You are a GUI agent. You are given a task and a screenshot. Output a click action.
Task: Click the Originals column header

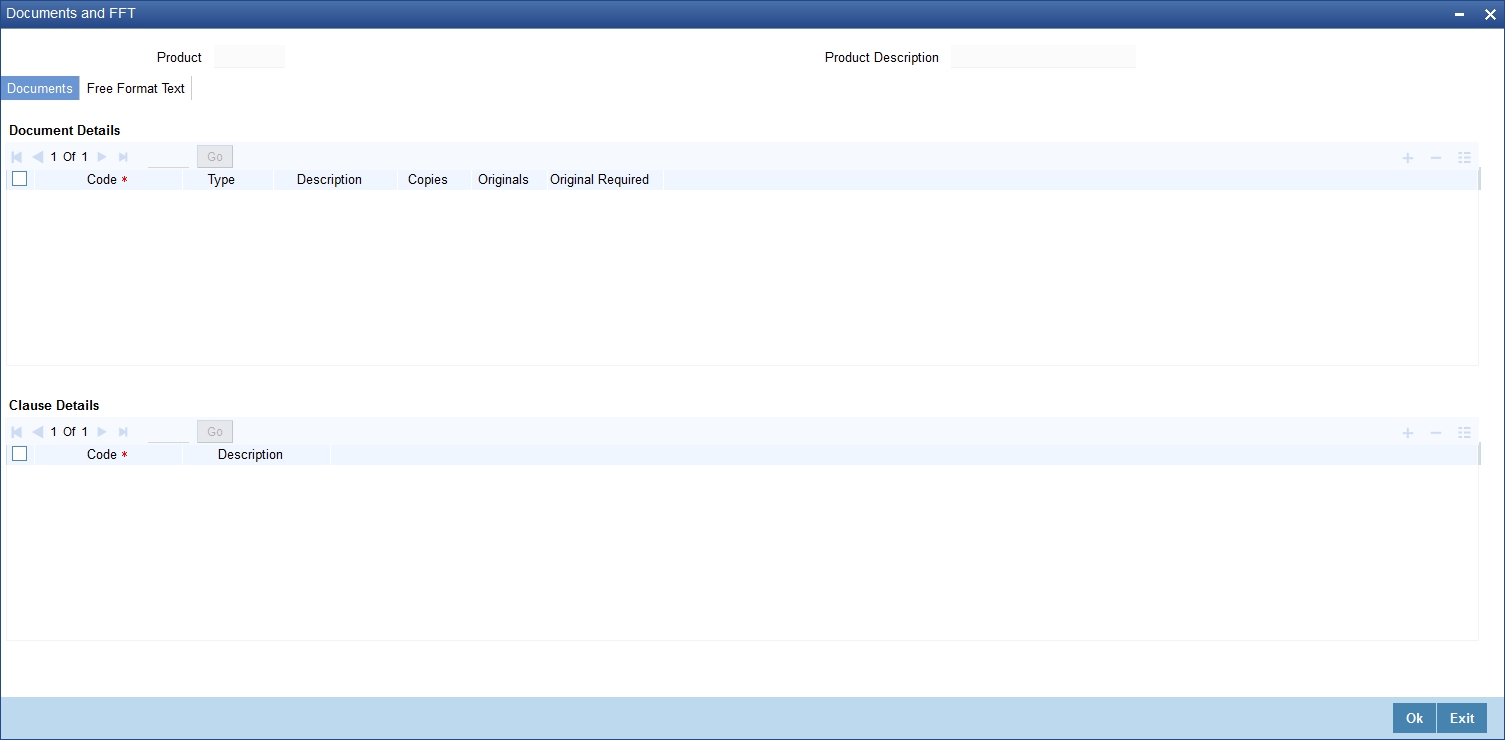coord(503,180)
